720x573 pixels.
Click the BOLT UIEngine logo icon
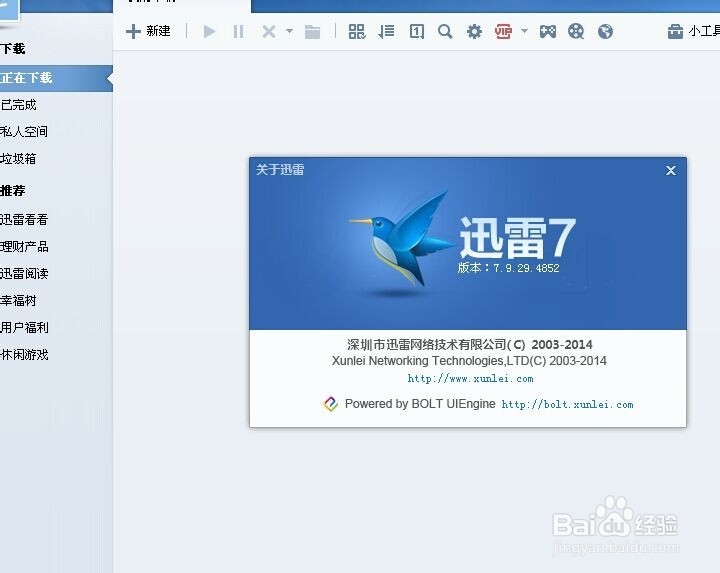331,404
